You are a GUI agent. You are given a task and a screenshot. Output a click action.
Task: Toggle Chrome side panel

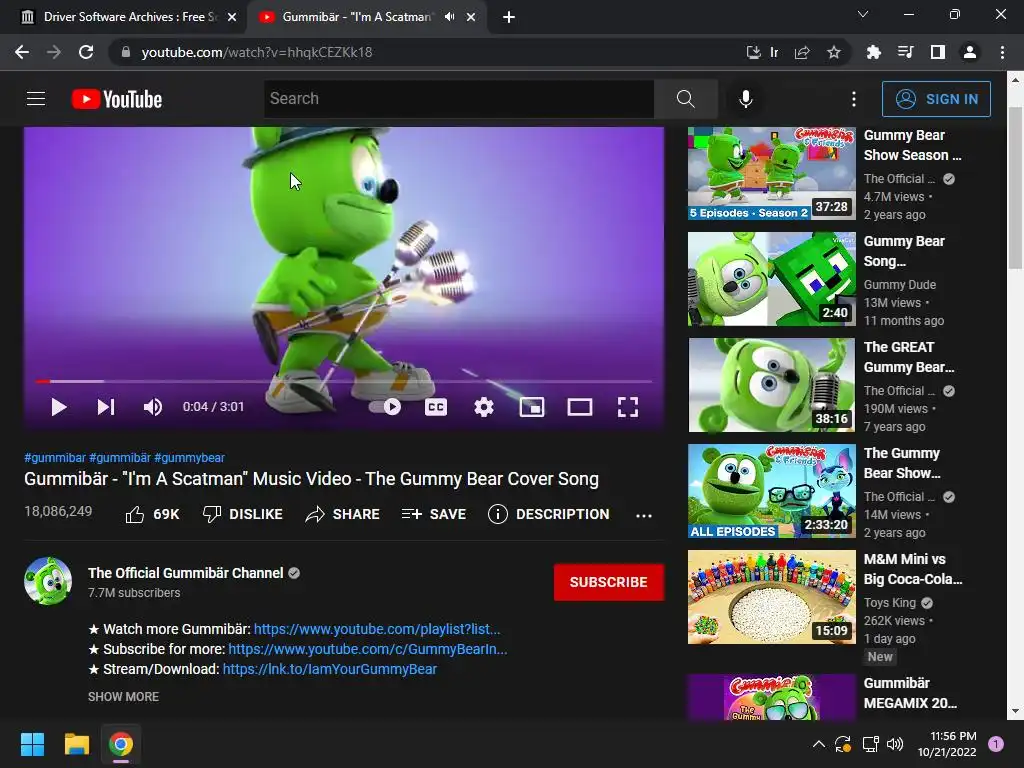coord(938,52)
